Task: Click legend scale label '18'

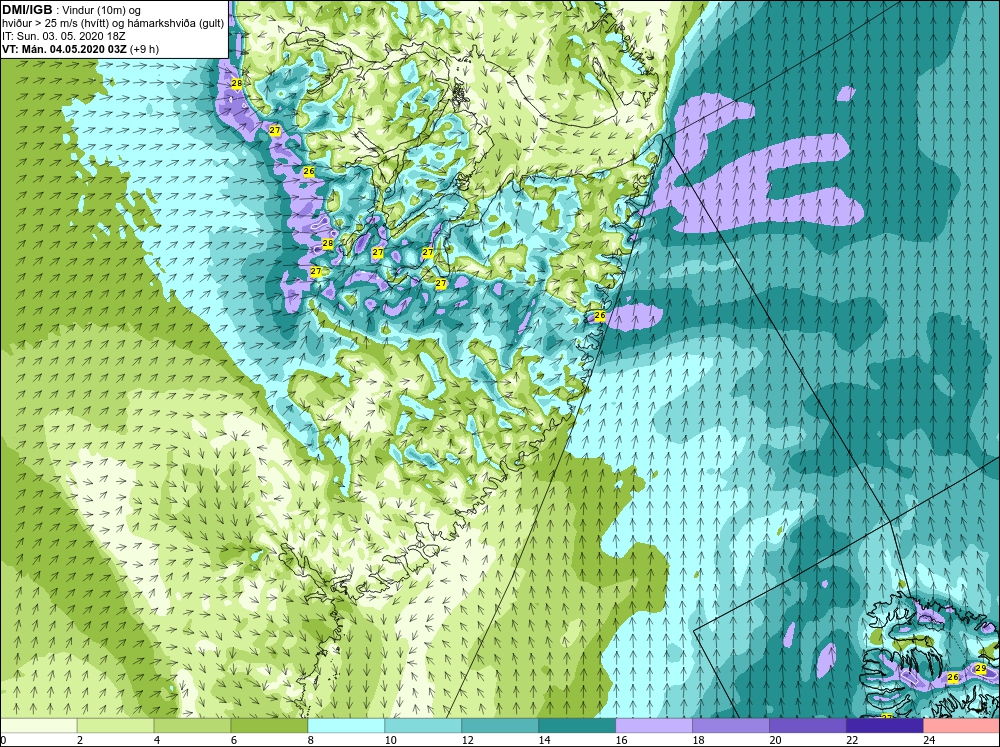Action: tap(698, 740)
